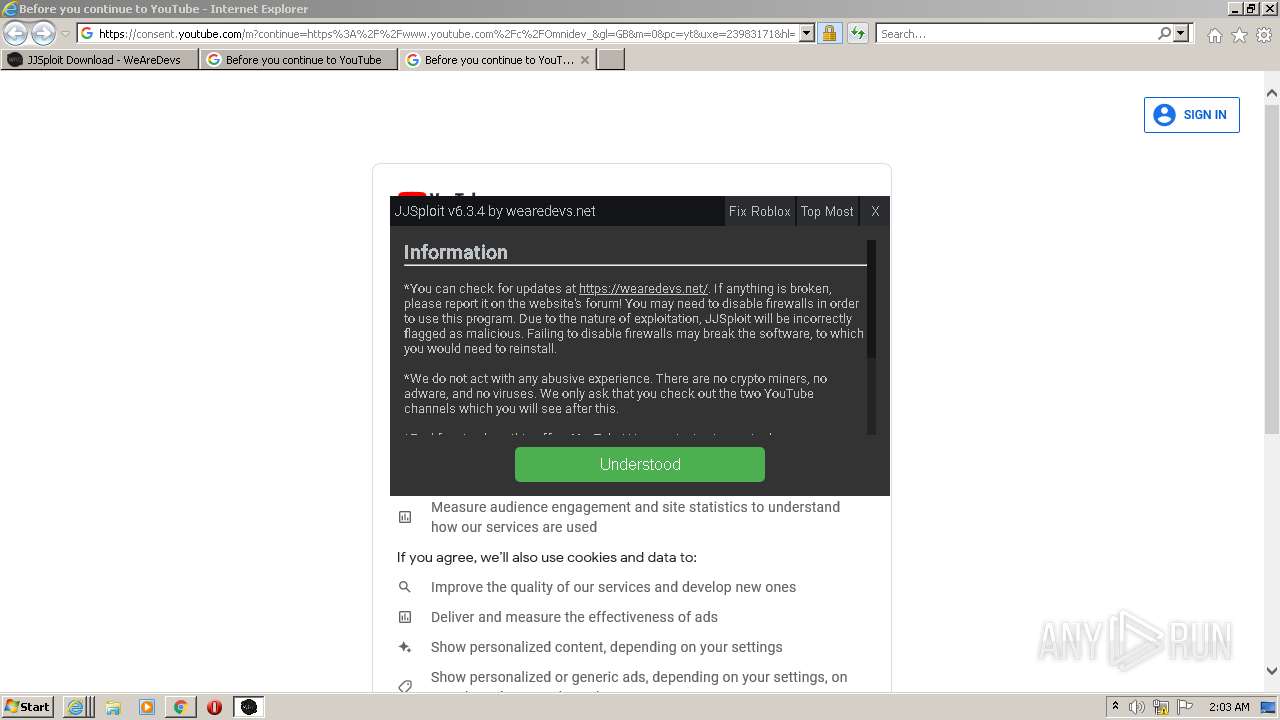Click the magnifier icon beside Improve the quality
Screen dimensions: 1280x720
click(x=405, y=587)
